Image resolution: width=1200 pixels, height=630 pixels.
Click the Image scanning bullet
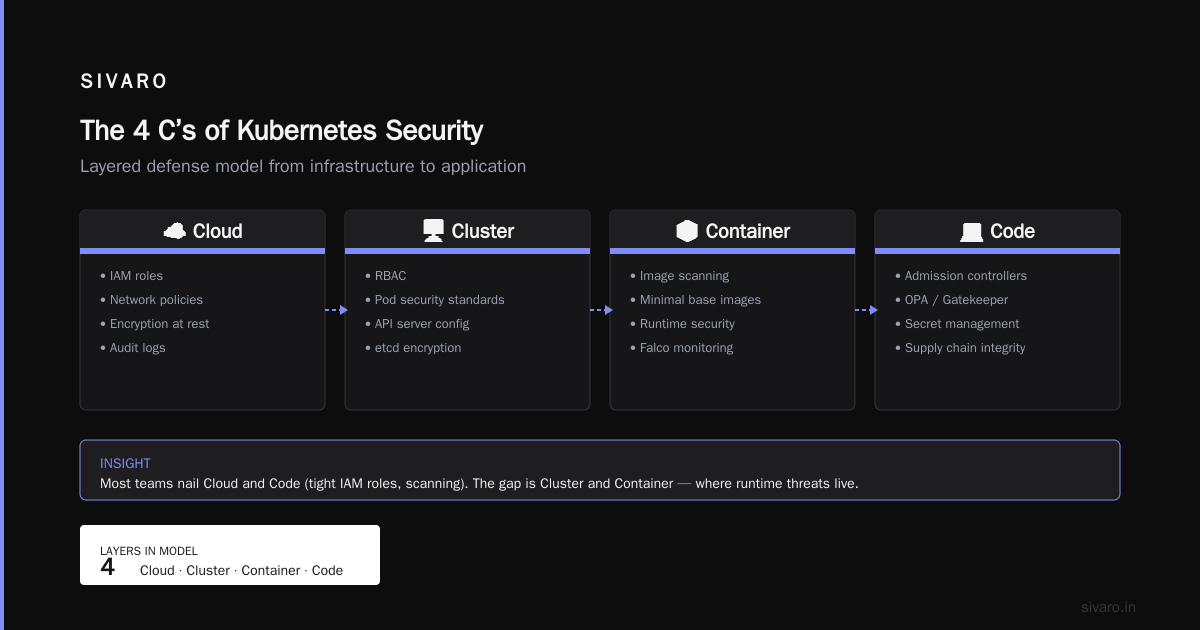(679, 276)
